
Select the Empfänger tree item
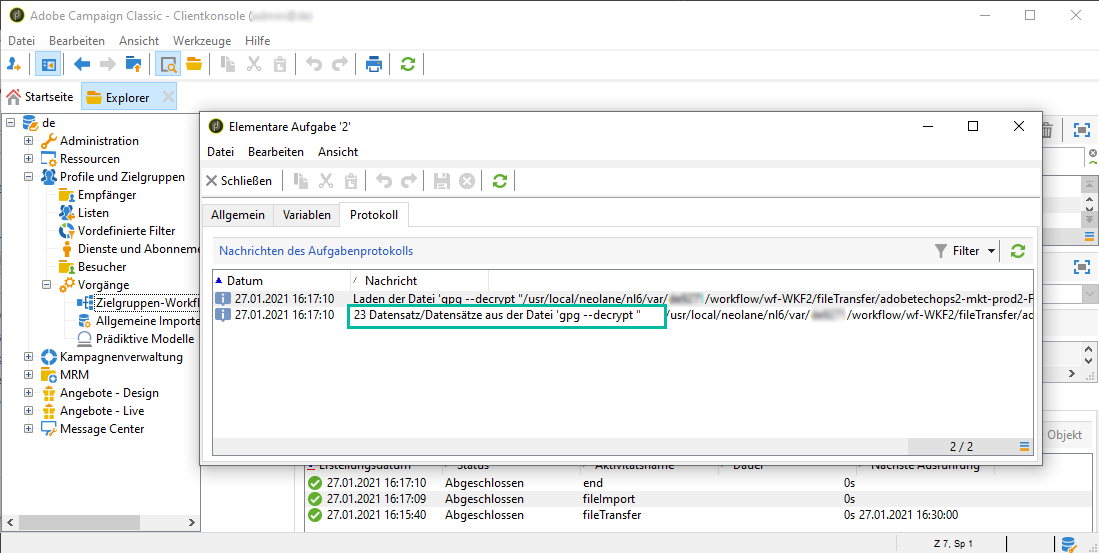pos(107,195)
